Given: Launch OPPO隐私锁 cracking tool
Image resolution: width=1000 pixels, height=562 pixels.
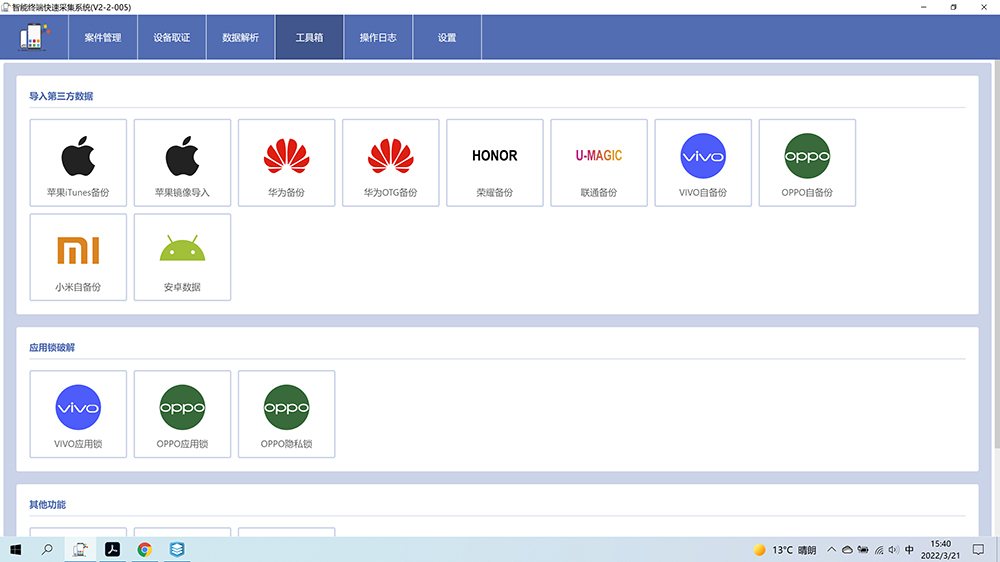Looking at the screenshot, I should (x=286, y=414).
